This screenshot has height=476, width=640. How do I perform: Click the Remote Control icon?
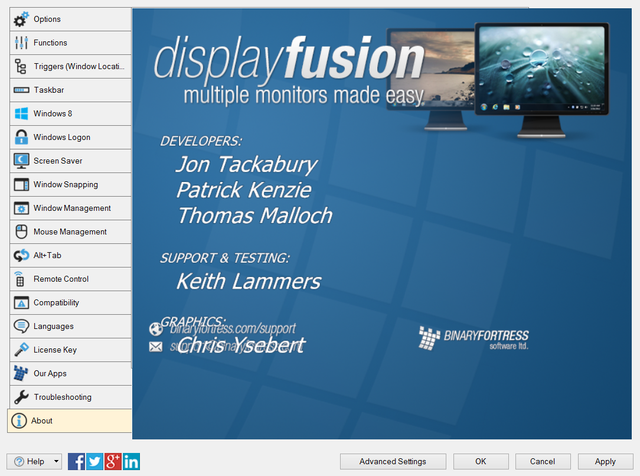click(x=20, y=279)
